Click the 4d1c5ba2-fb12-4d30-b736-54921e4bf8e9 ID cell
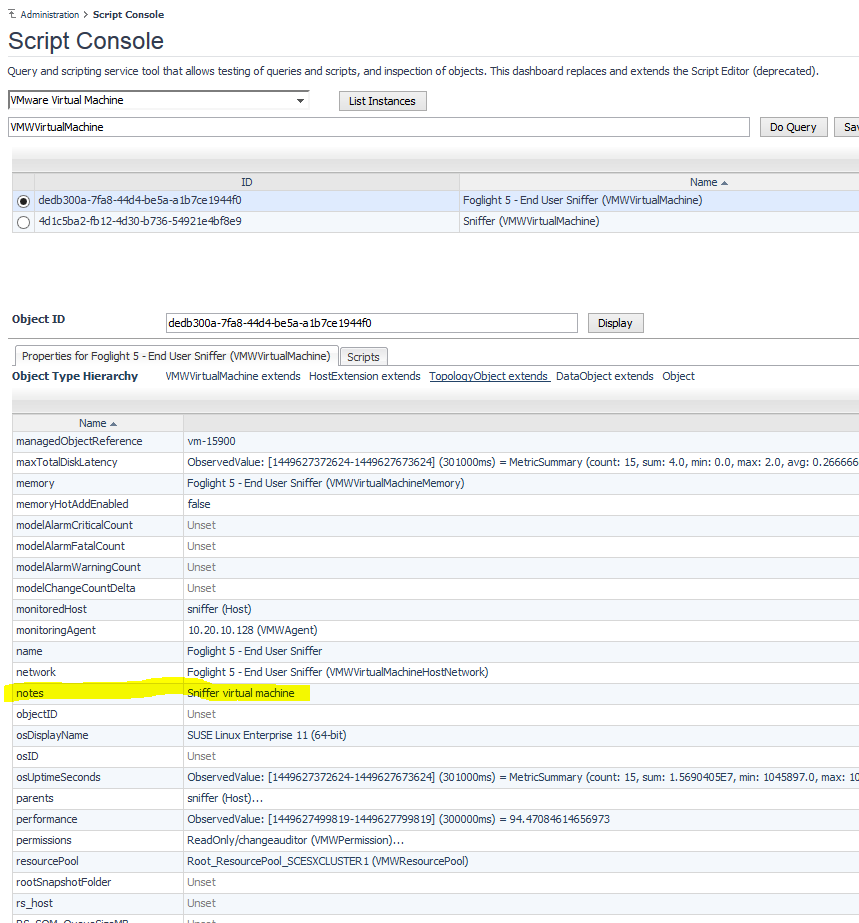Screen dimensions: 859x923 click(140, 221)
